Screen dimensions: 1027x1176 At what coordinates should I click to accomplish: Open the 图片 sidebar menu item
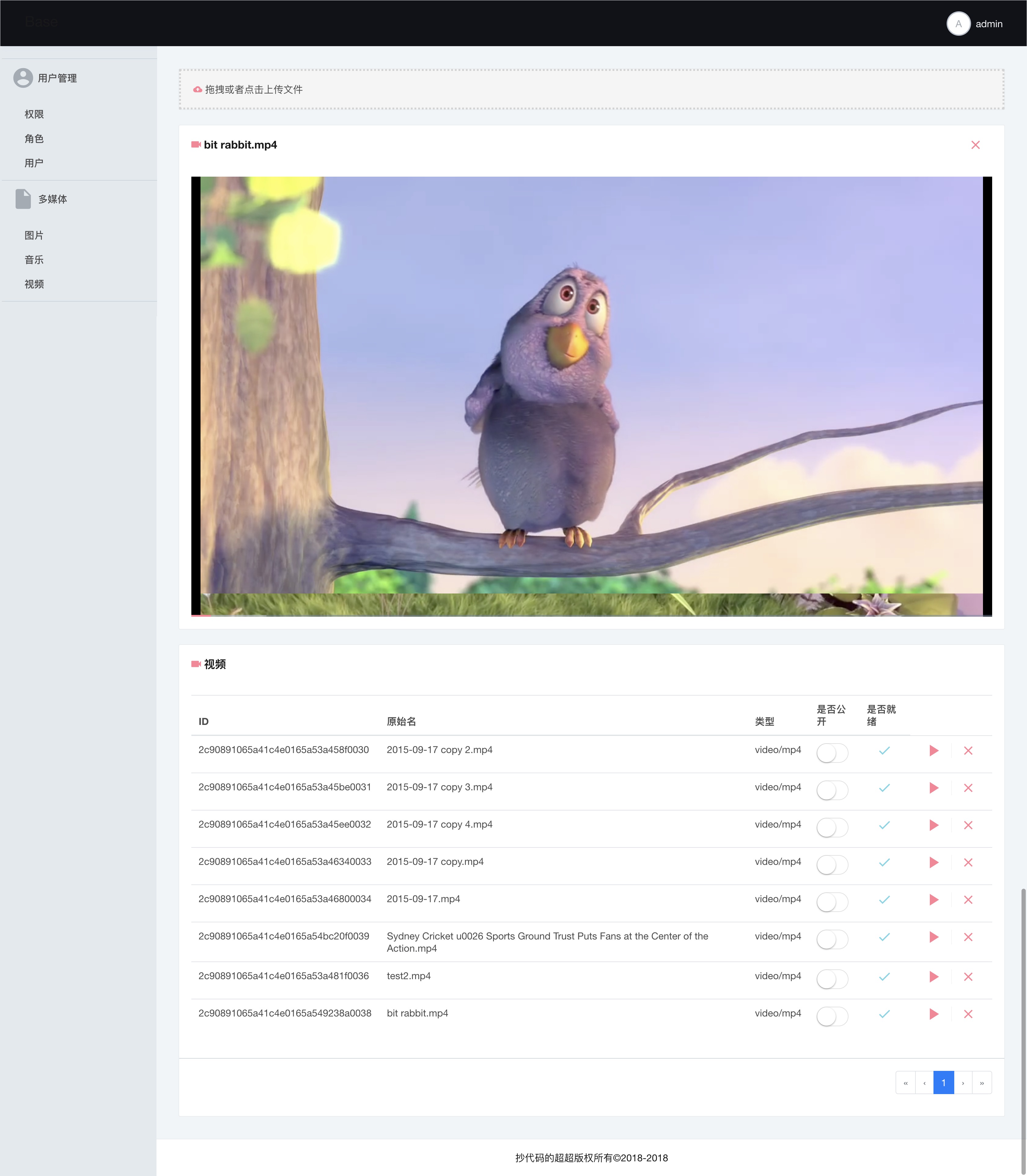(34, 235)
